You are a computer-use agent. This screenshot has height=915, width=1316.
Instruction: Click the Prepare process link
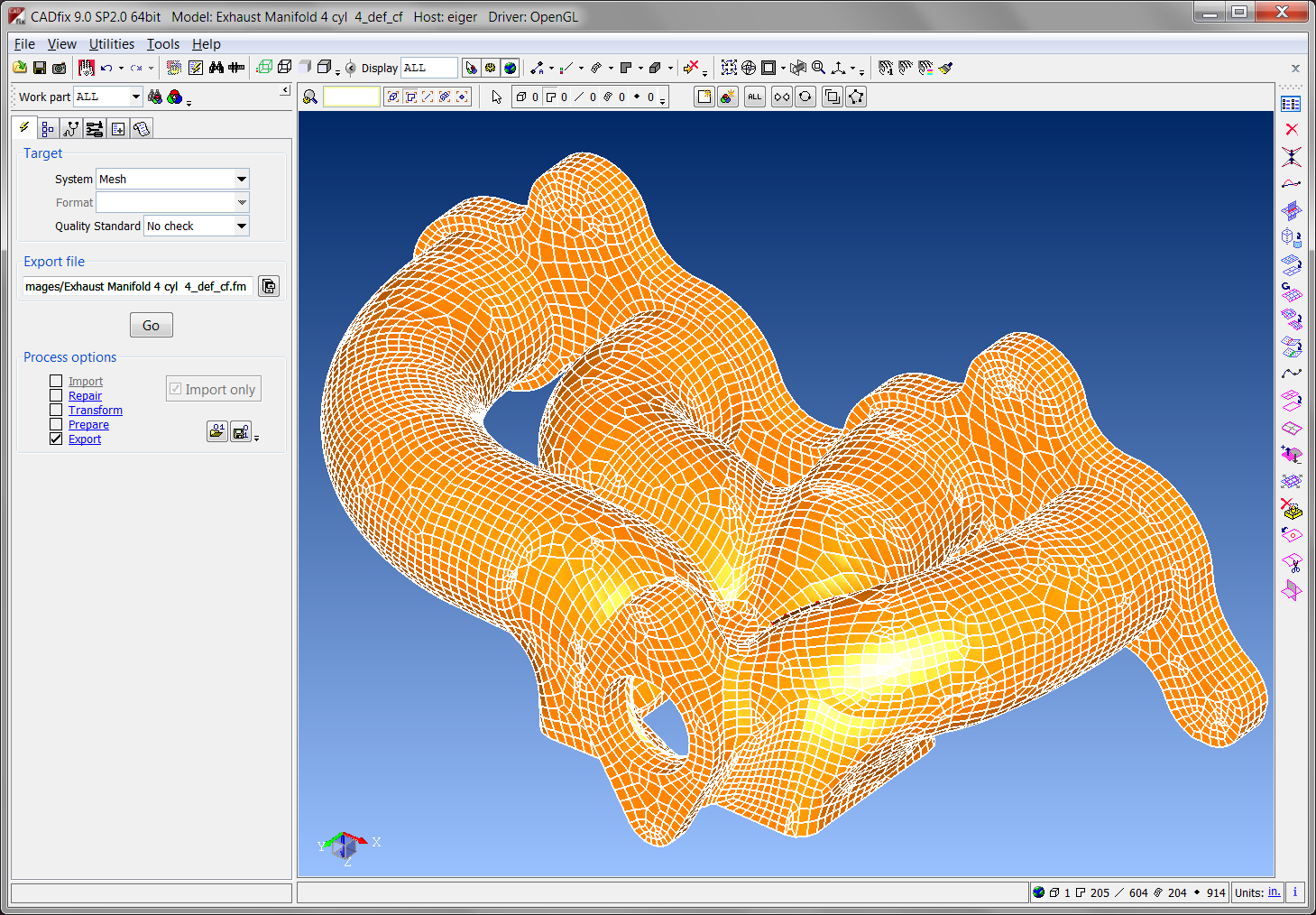pos(88,425)
